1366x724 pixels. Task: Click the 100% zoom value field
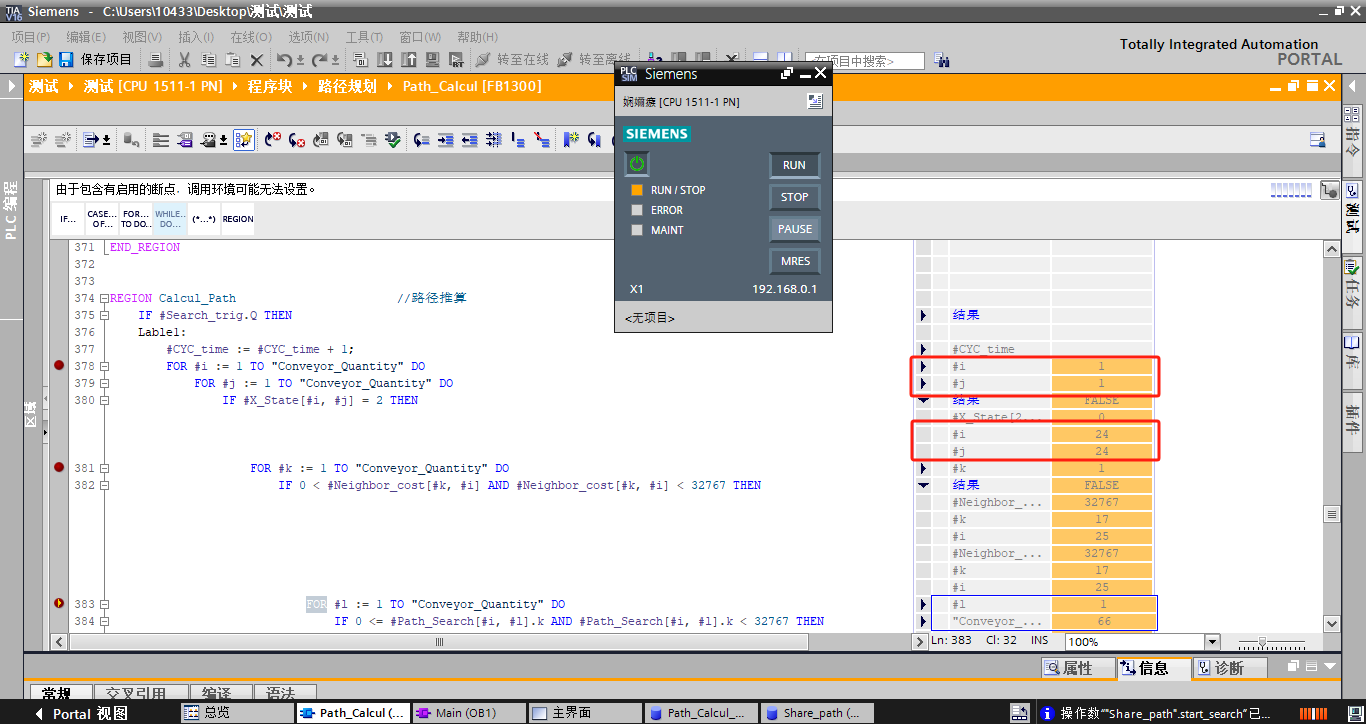(1135, 642)
